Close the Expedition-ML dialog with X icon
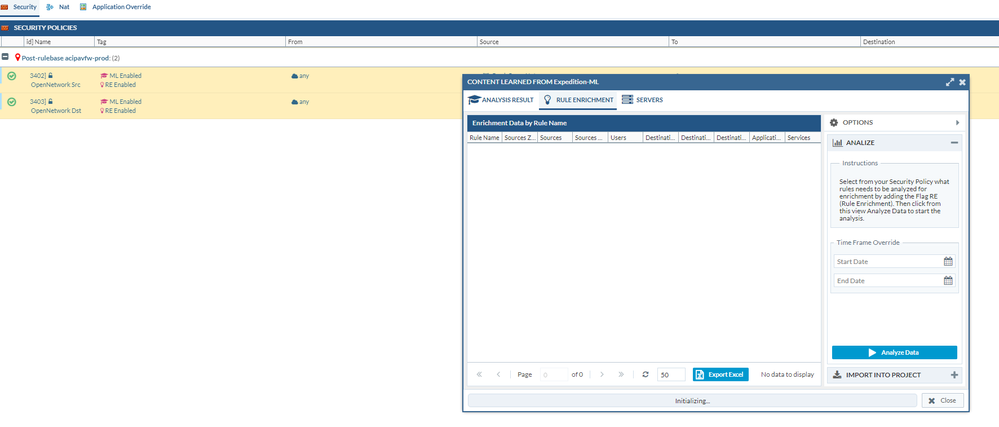The image size is (999, 427). click(x=962, y=82)
